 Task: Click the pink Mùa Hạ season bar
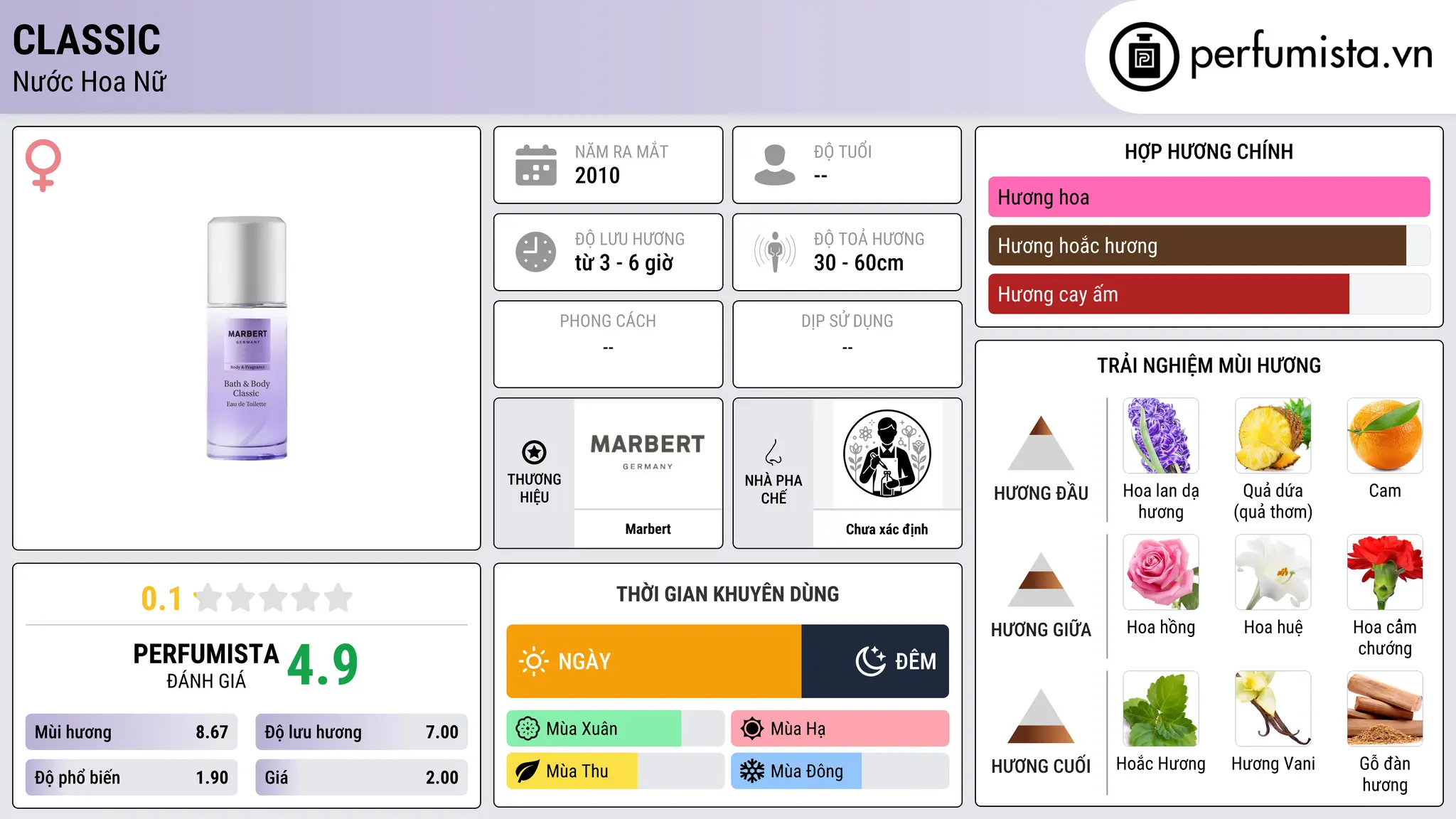click(840, 729)
